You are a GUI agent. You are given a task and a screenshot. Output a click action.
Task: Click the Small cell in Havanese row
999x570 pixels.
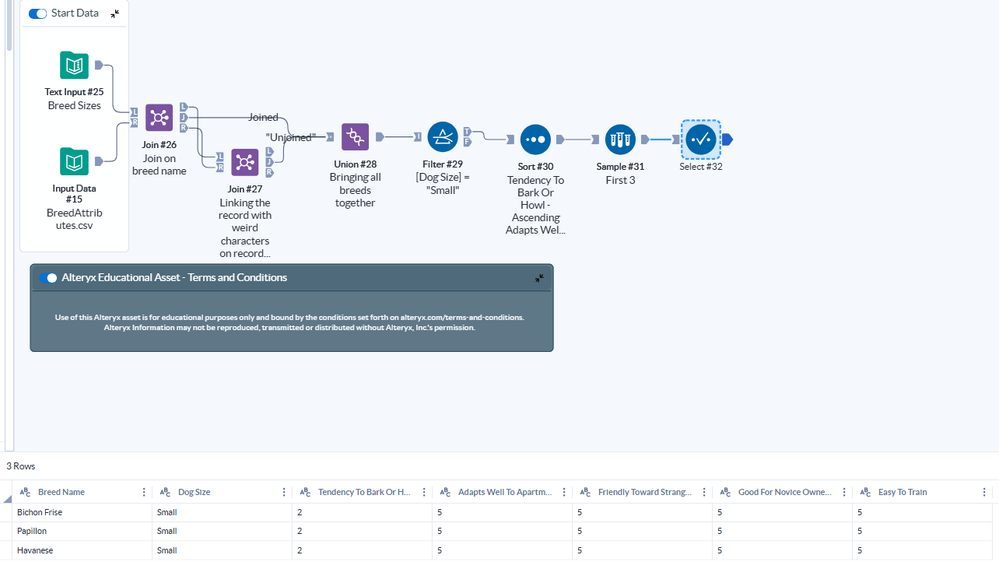[x=222, y=550]
